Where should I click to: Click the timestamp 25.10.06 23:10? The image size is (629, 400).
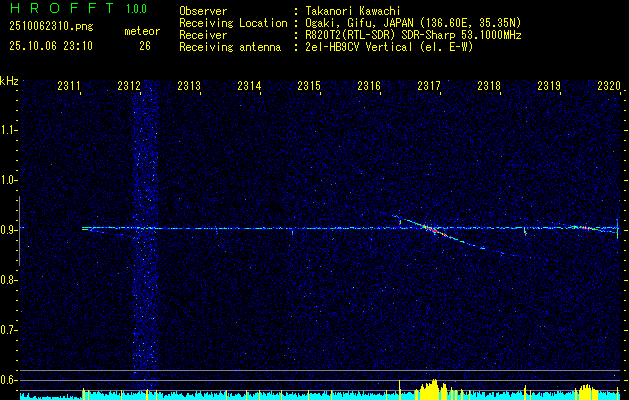coord(51,46)
